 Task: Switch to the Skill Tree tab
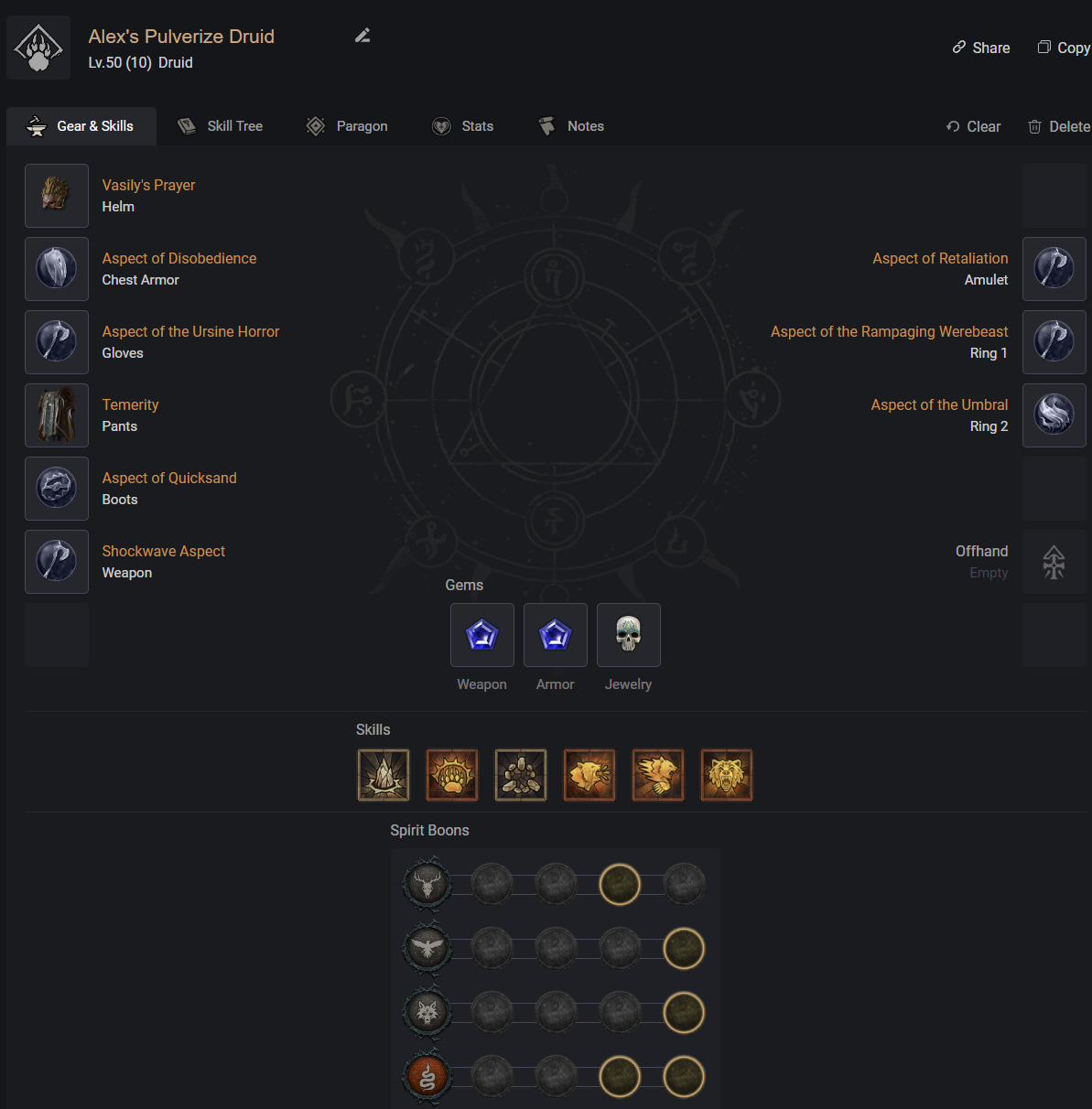pos(221,126)
